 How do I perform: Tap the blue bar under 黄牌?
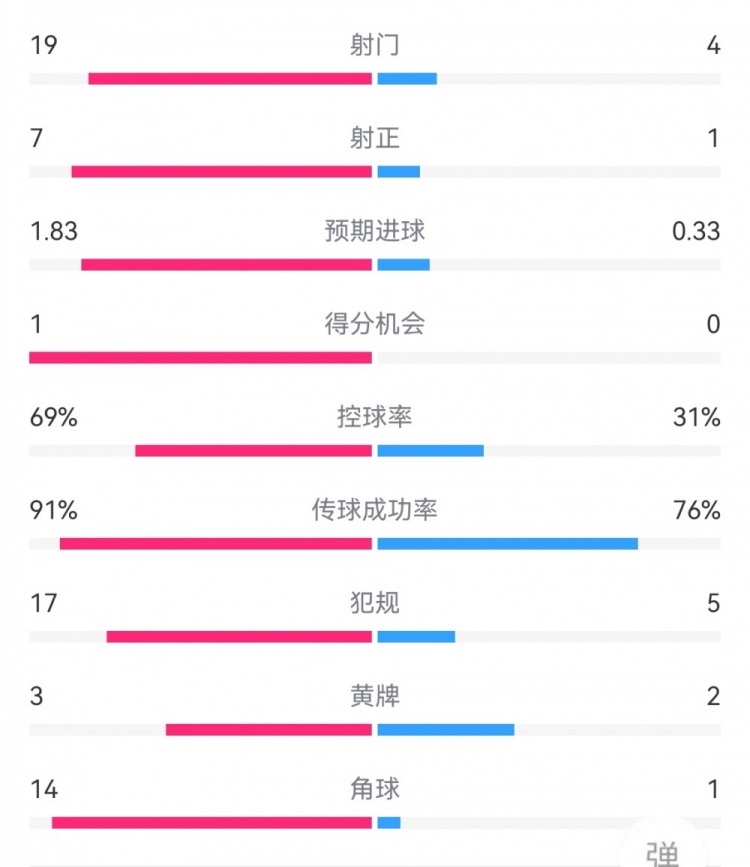coord(446,729)
